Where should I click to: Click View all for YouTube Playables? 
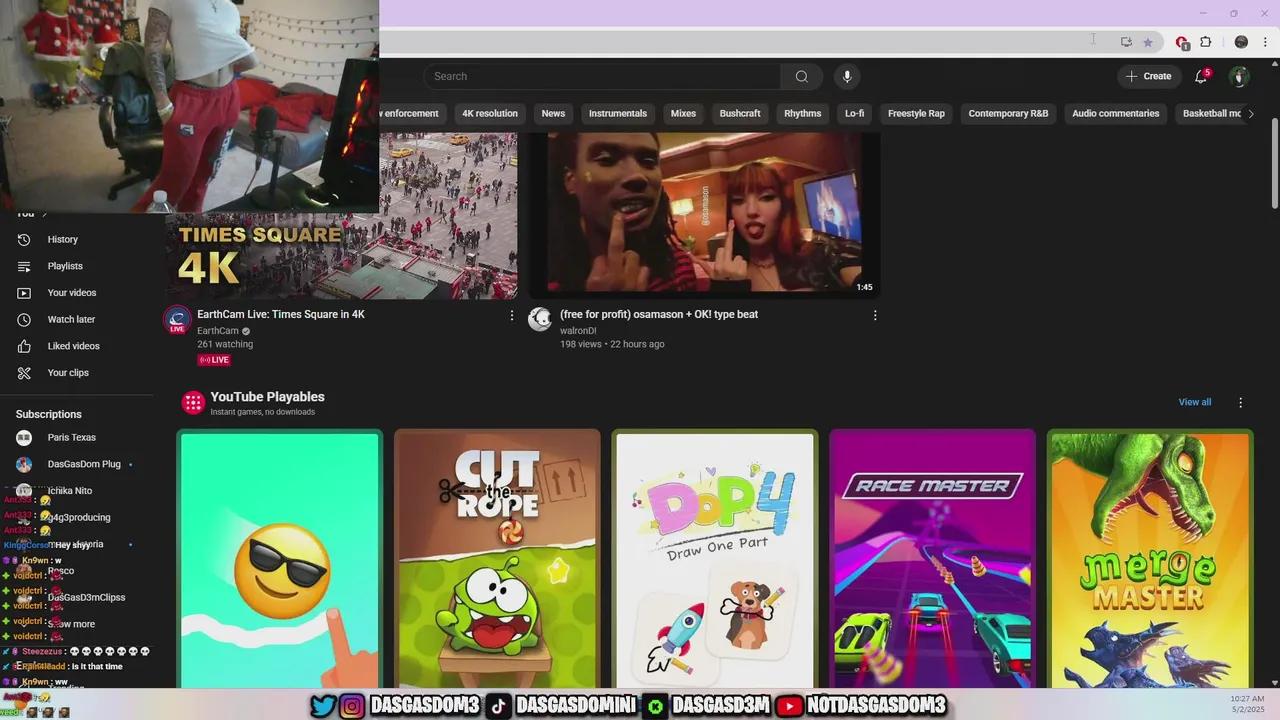[1194, 402]
